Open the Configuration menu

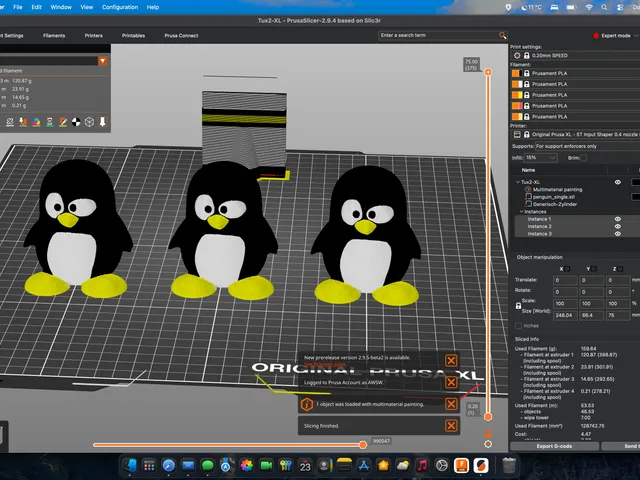pos(120,7)
